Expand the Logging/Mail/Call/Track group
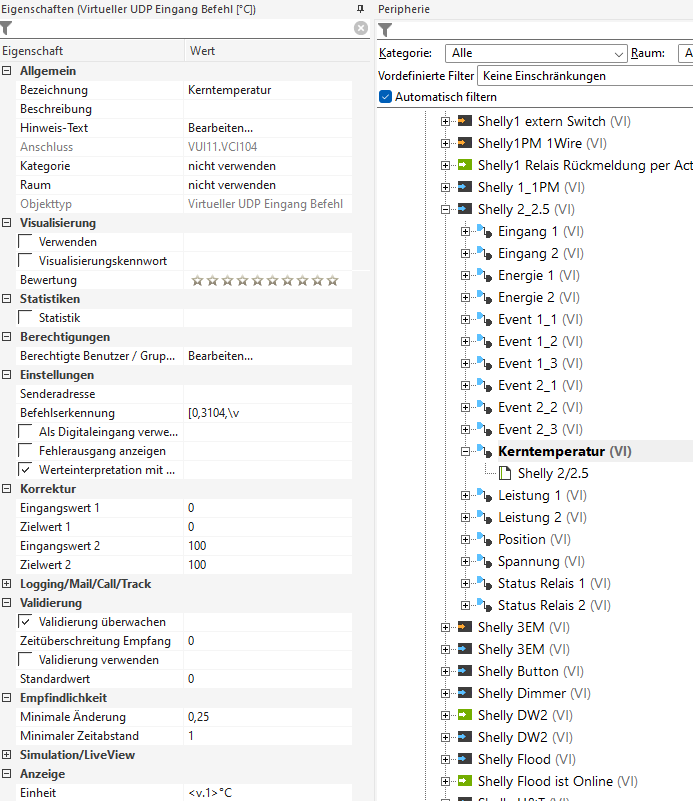 (x=7, y=583)
